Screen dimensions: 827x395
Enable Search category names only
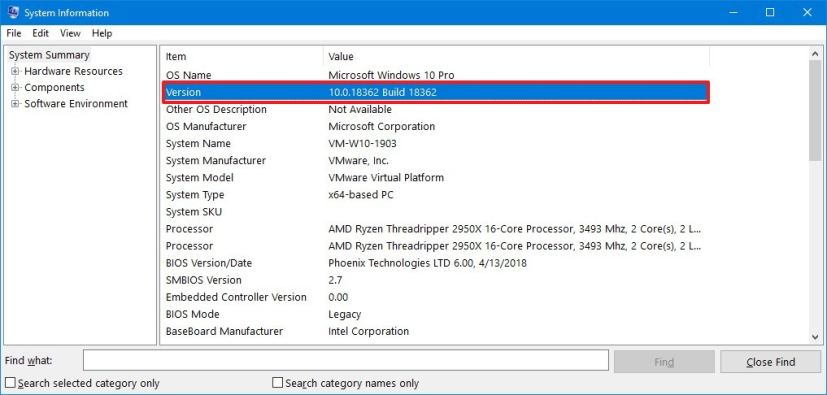pos(277,383)
